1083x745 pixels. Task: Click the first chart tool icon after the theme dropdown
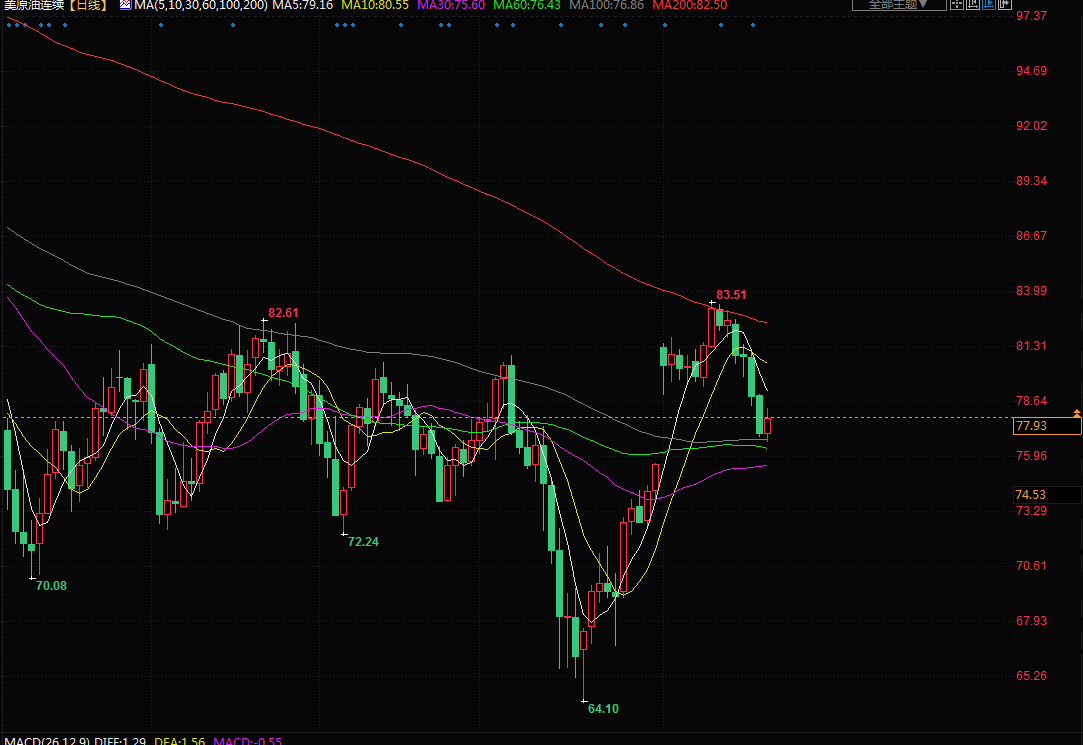pyautogui.click(x=956, y=4)
